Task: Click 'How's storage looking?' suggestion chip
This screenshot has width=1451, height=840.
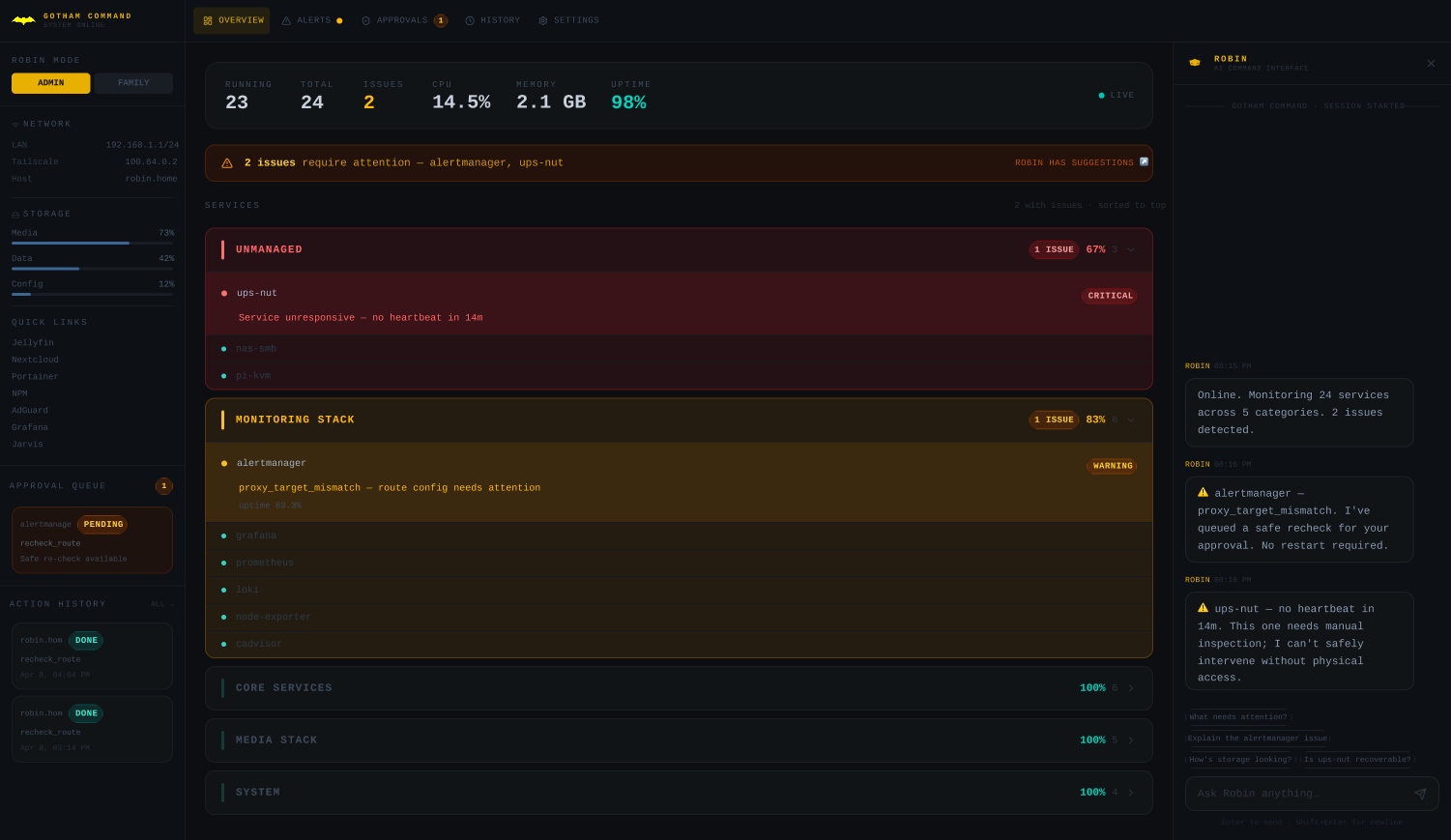Action: point(1240,760)
